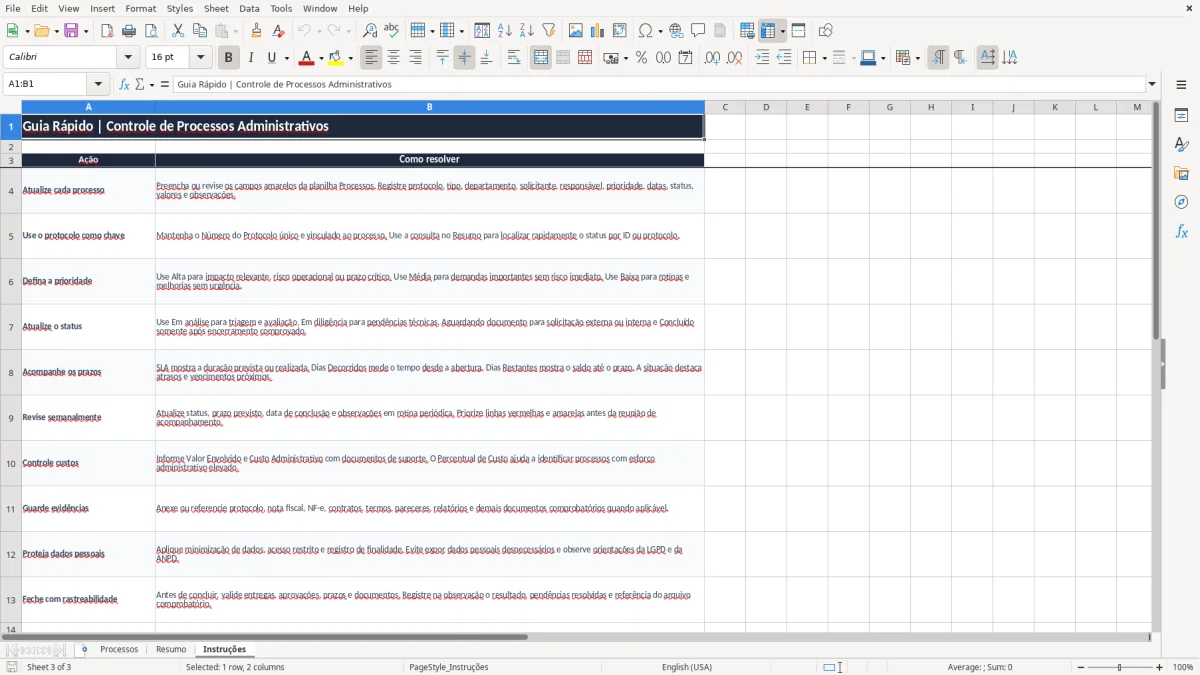Copy selection with the Copy icon
Screen dimensions: 1200x675
click(199, 31)
